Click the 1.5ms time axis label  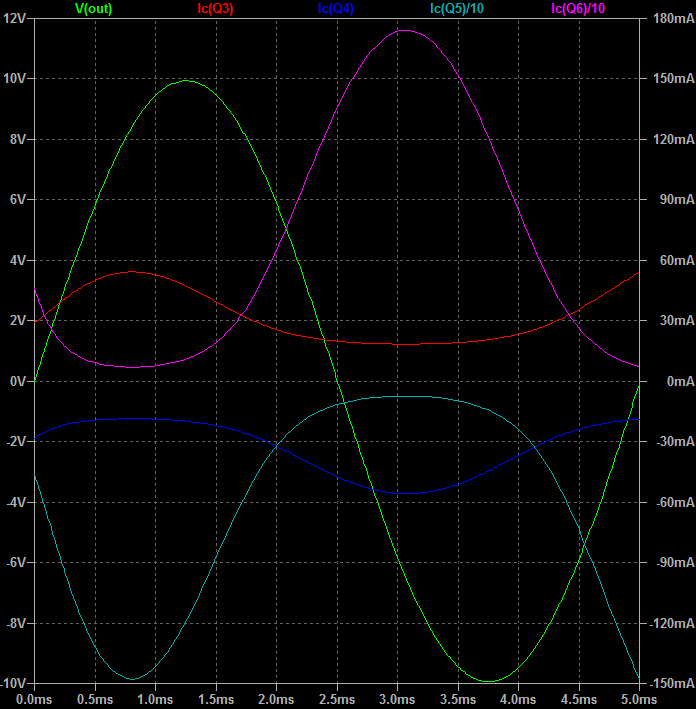click(216, 700)
